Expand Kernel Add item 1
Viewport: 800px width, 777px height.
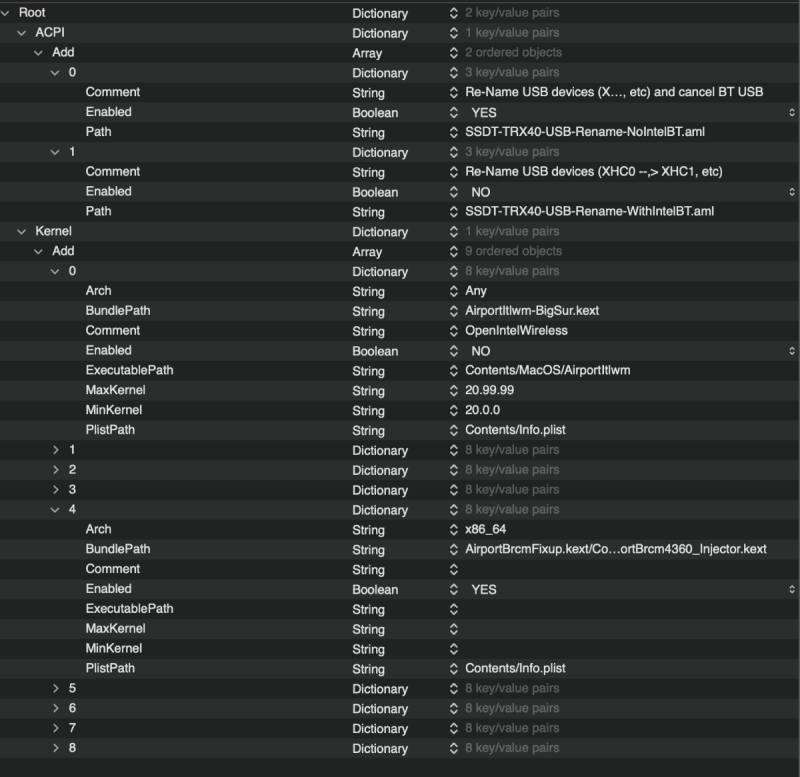(56, 450)
